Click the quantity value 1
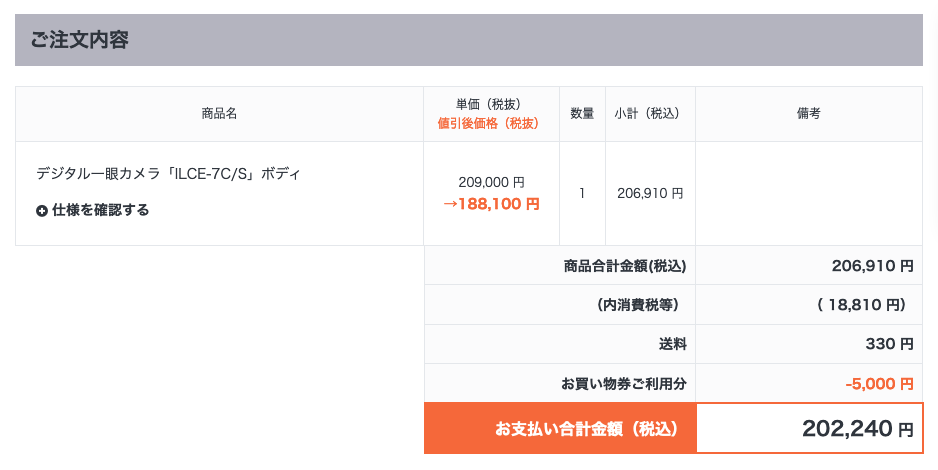Image resolution: width=938 pixels, height=470 pixels. click(582, 193)
